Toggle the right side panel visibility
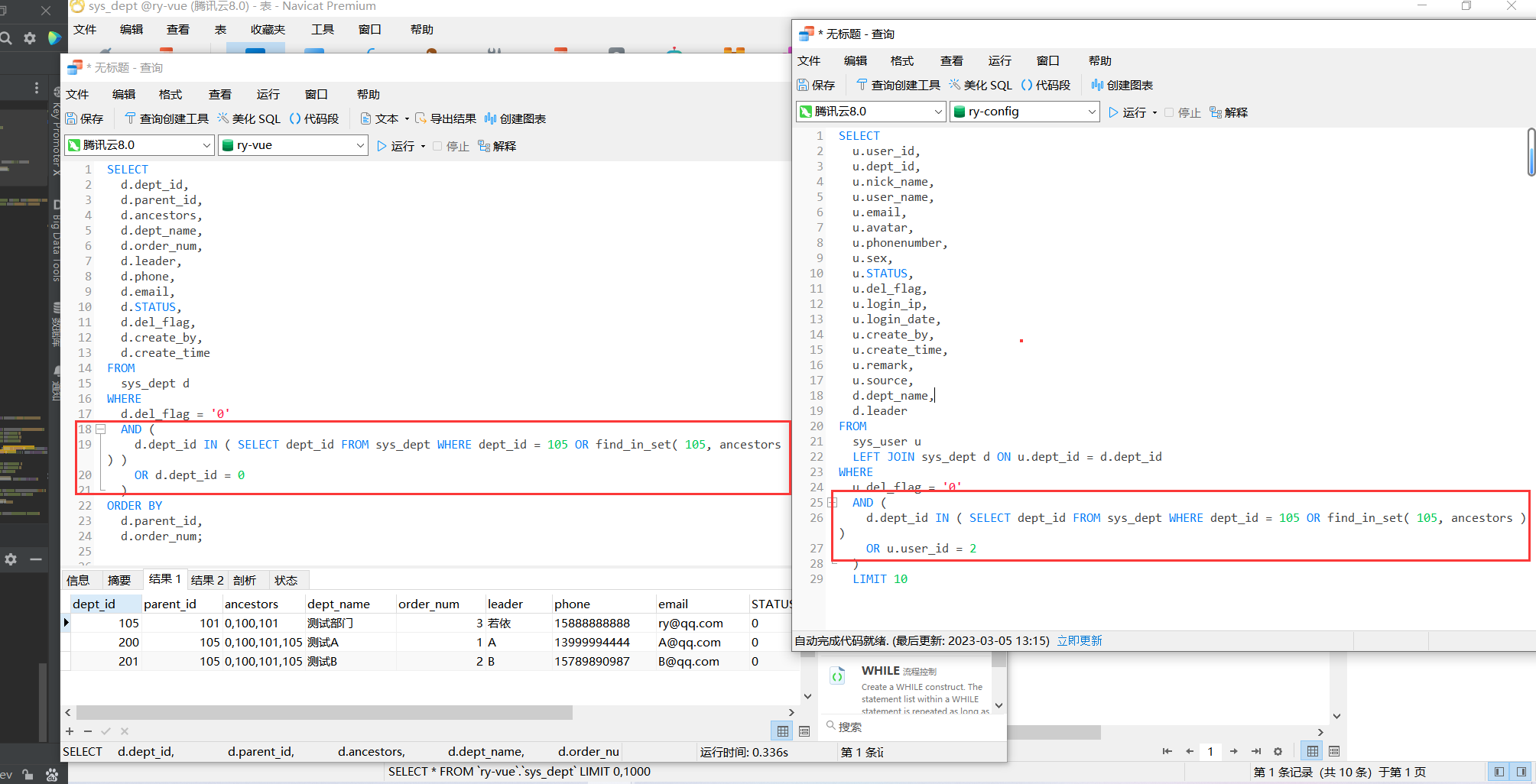 1520,772
